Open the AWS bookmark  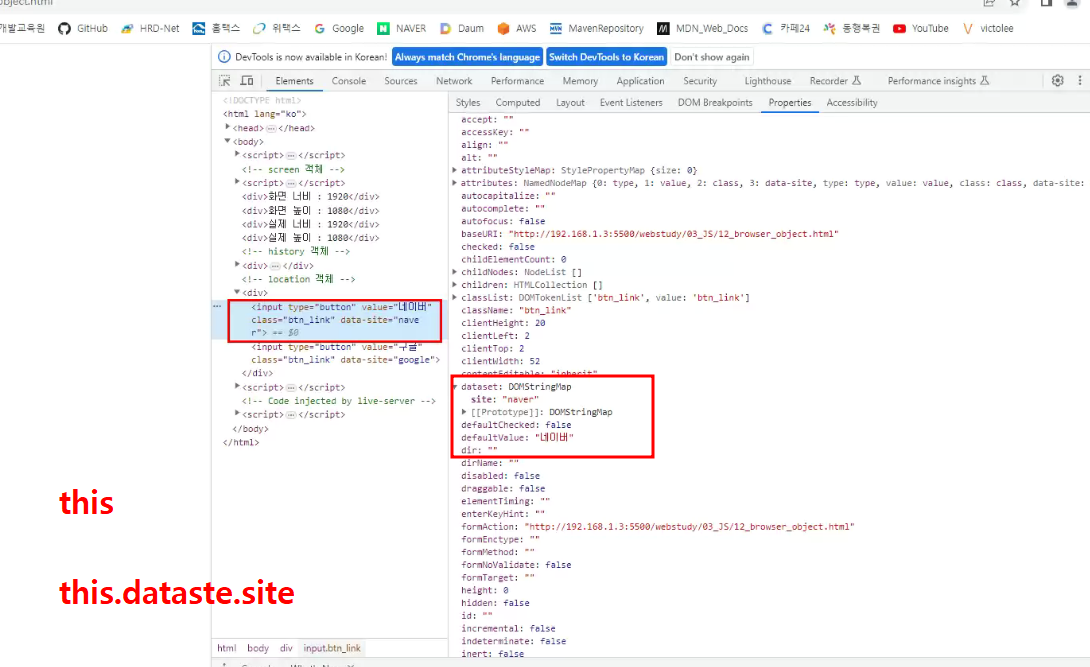coord(517,28)
